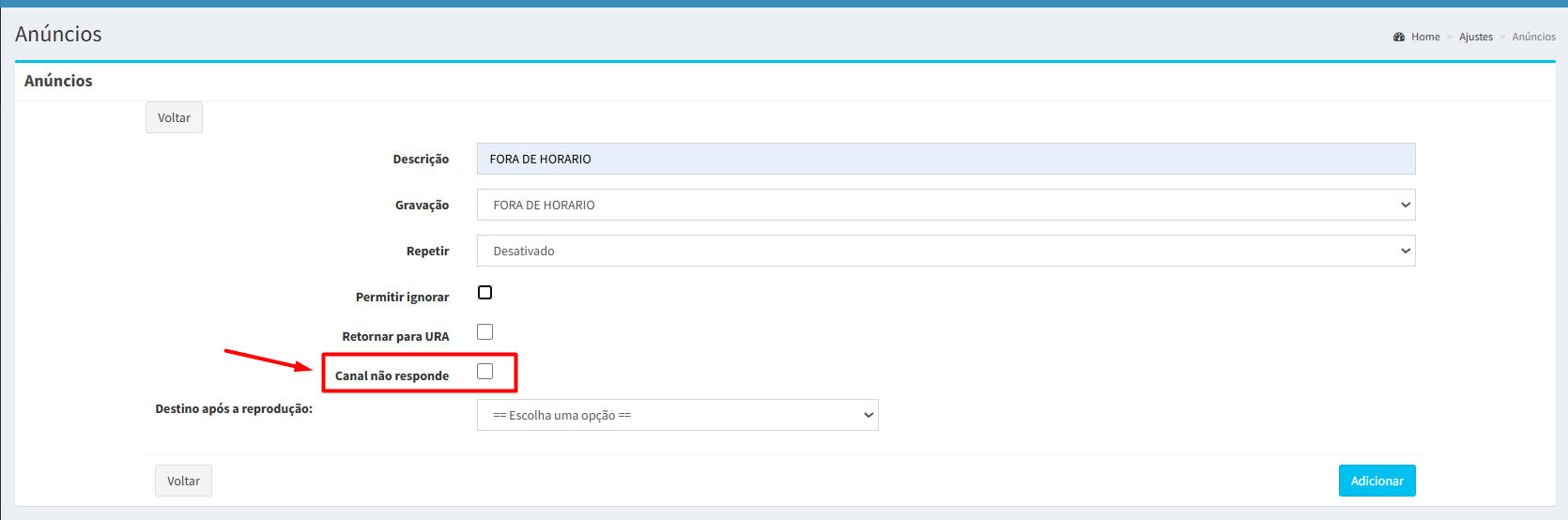Click the dashboard icon beside Home breadcrumb
The height and width of the screenshot is (520, 1568).
pos(1399,37)
